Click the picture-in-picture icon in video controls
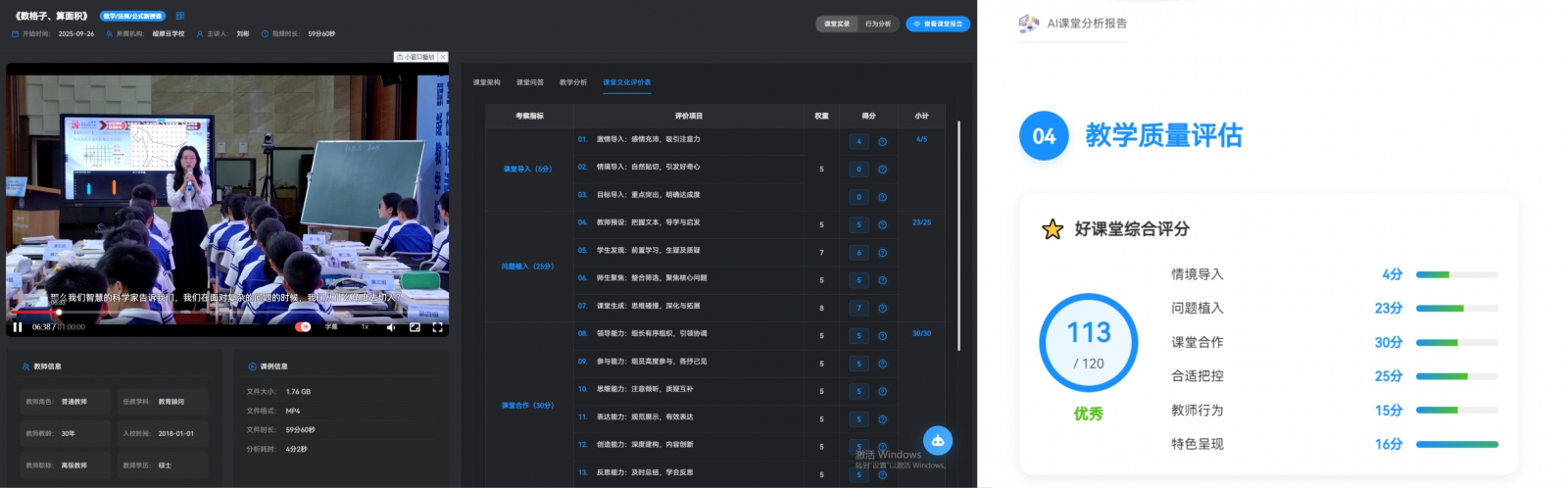Screen dimensions: 1568x488 click(415, 327)
